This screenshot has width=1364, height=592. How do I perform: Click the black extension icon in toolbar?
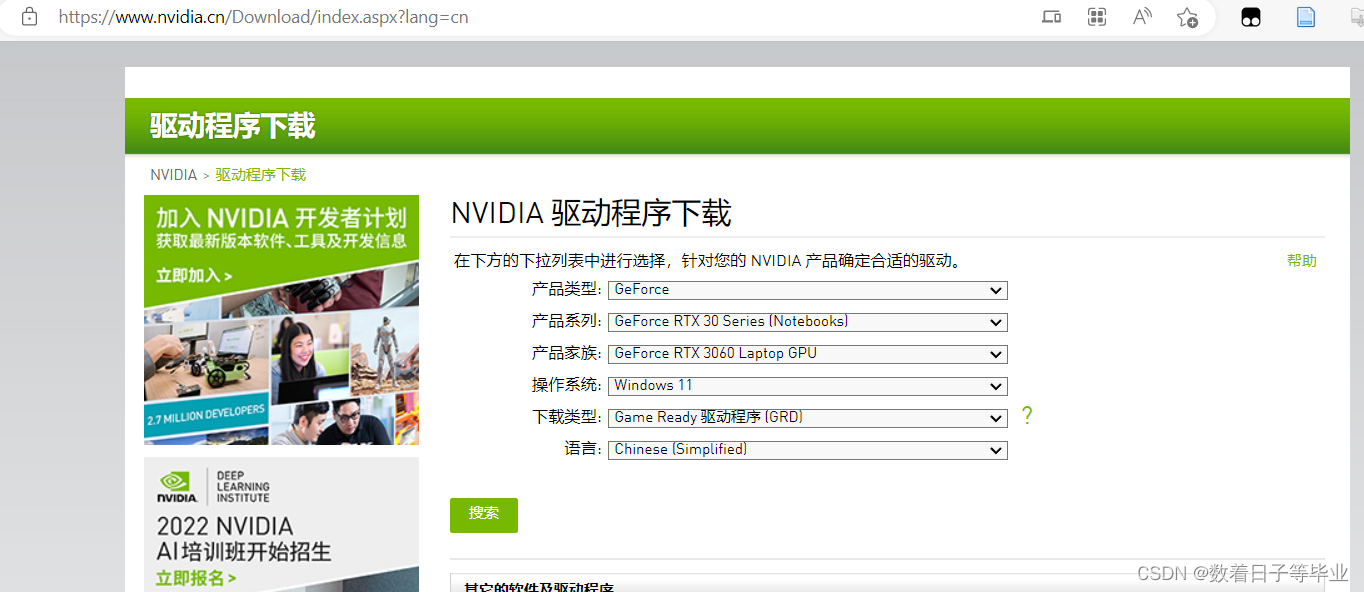(1251, 17)
